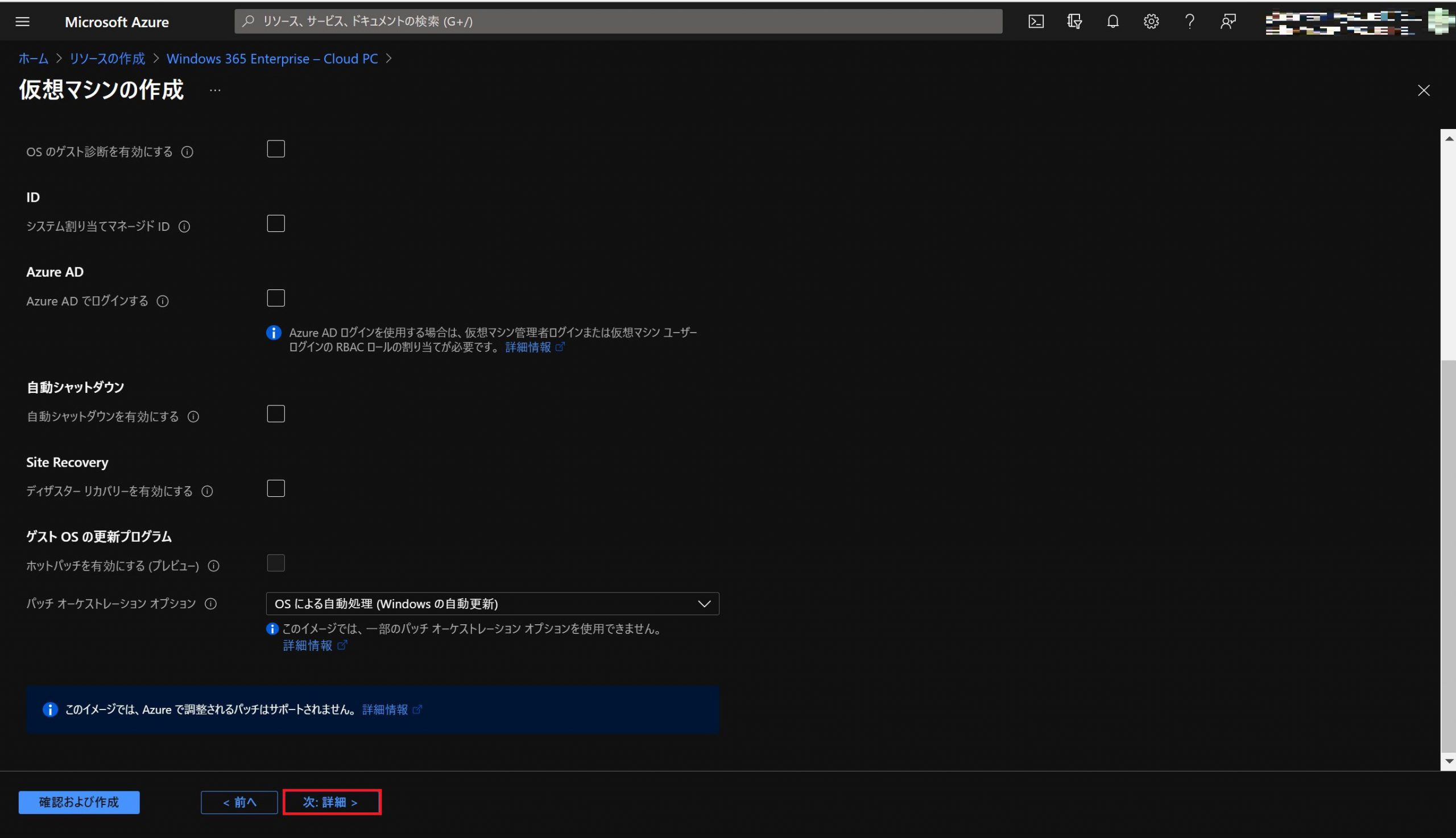1456x838 pixels.
Task: Open portal settings gear
Action: (1151, 21)
